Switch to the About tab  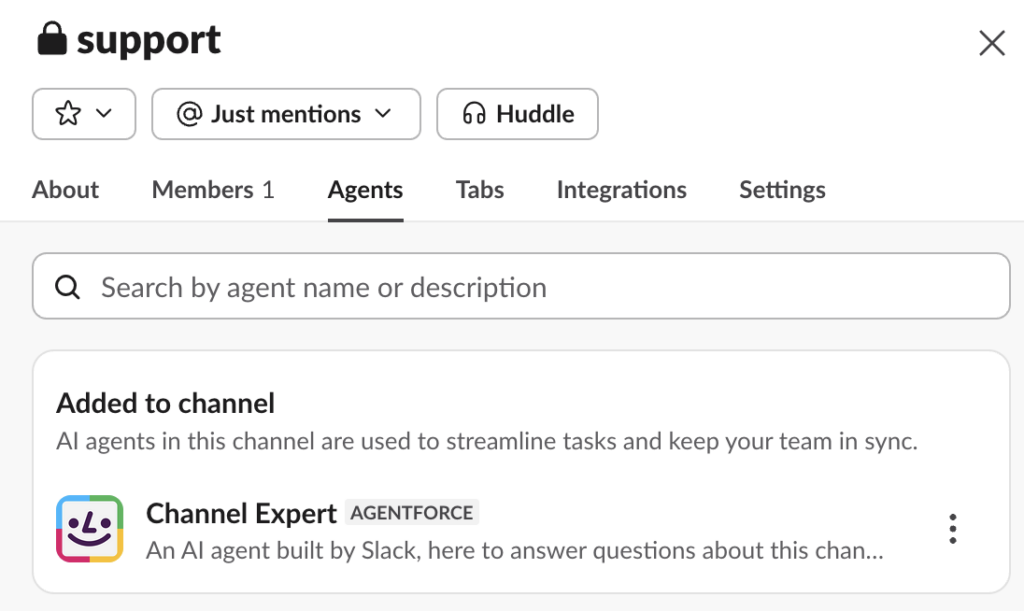click(65, 190)
